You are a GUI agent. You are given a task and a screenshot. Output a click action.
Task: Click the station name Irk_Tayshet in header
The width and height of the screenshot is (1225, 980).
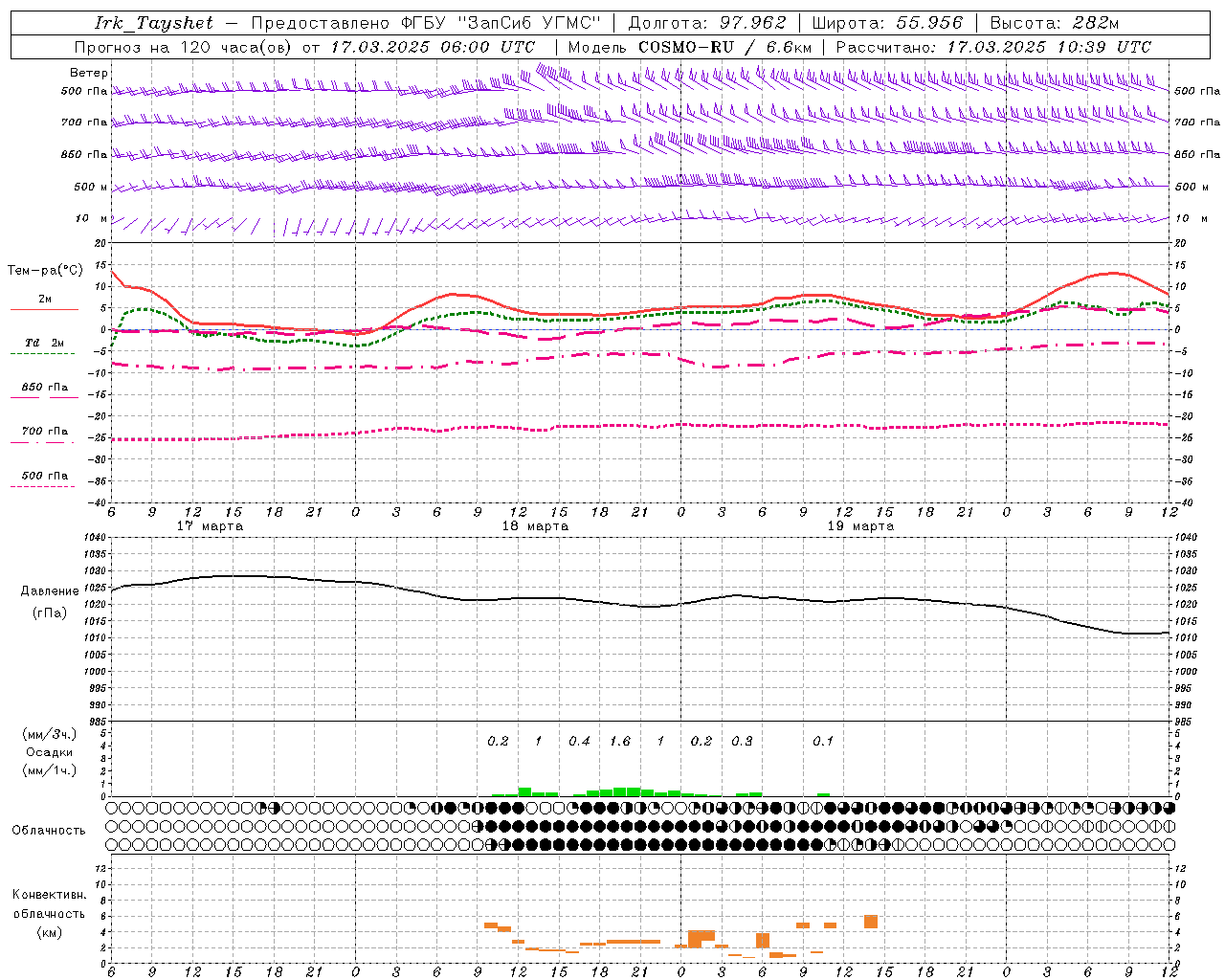point(154,23)
